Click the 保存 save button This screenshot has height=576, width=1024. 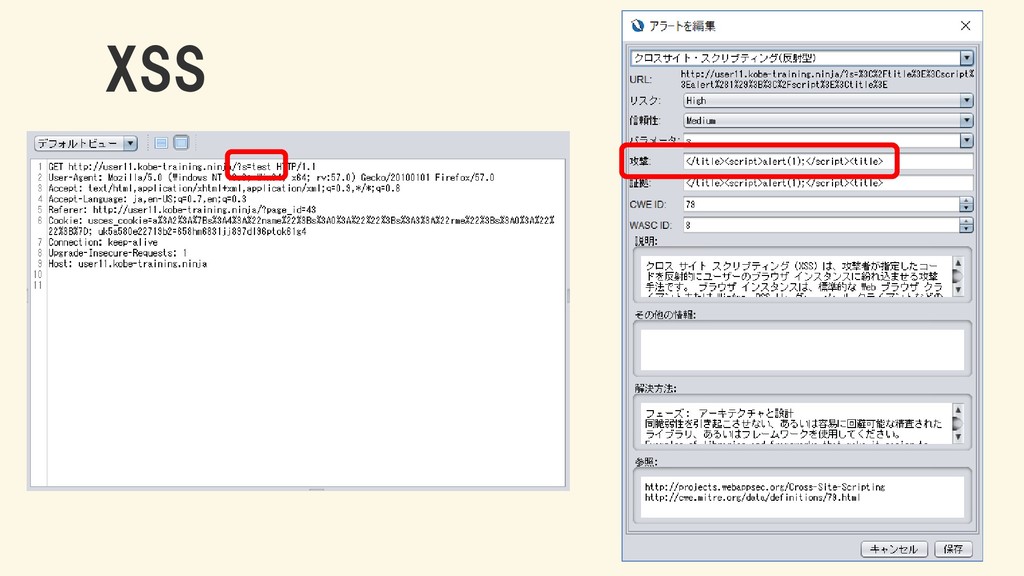pyautogui.click(x=953, y=549)
